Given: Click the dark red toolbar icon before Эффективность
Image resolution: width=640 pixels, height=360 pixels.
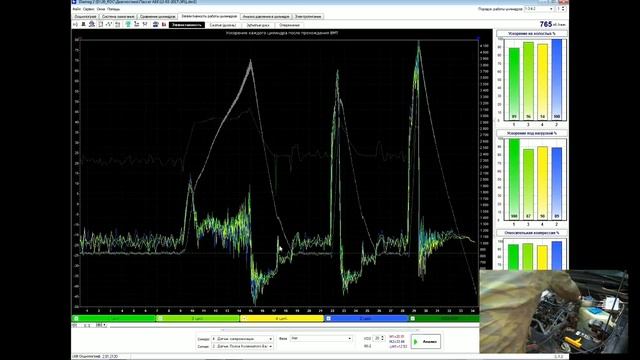Looking at the screenshot, I should (164, 25).
